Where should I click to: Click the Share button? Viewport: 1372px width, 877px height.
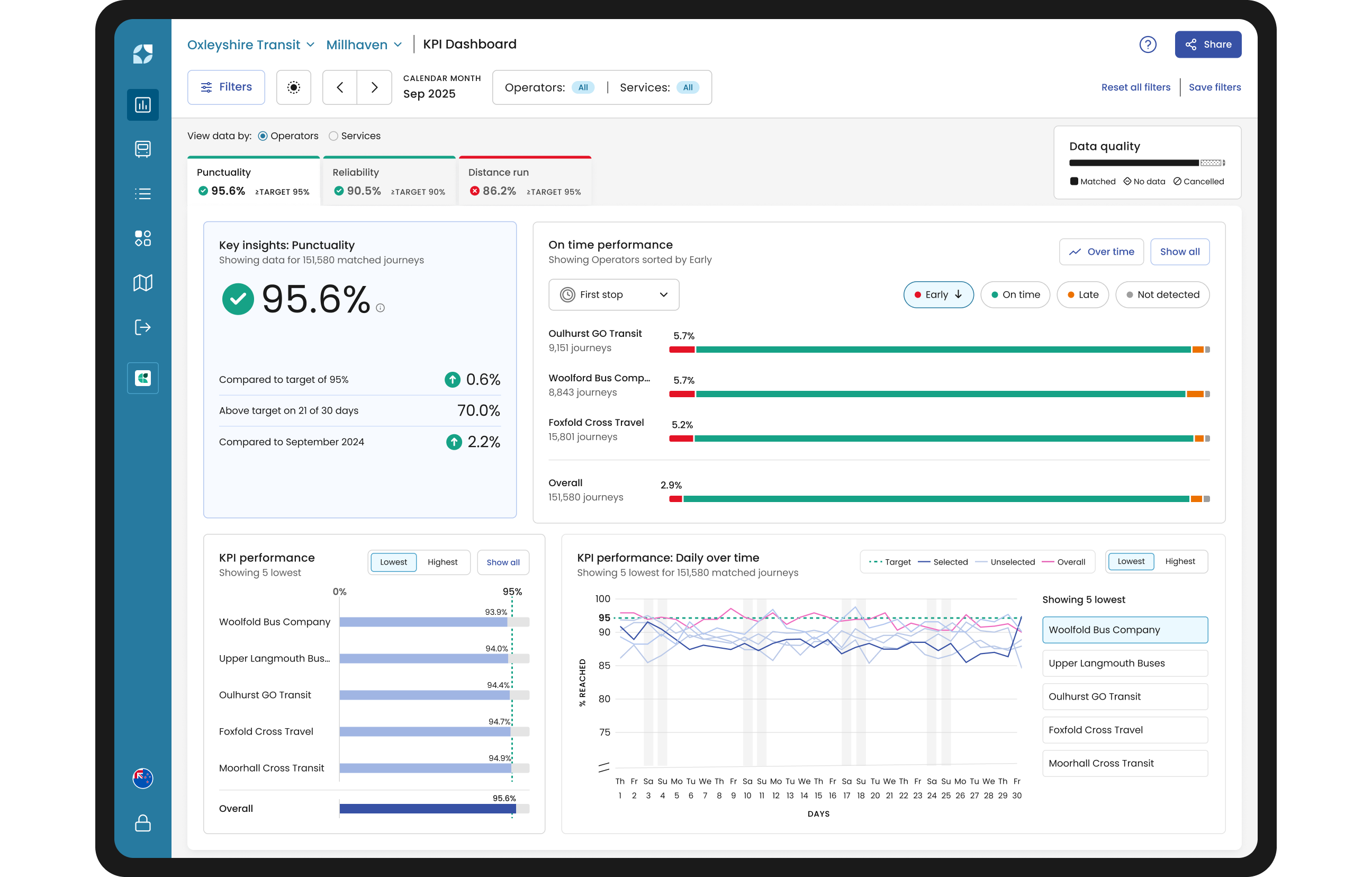1208,44
